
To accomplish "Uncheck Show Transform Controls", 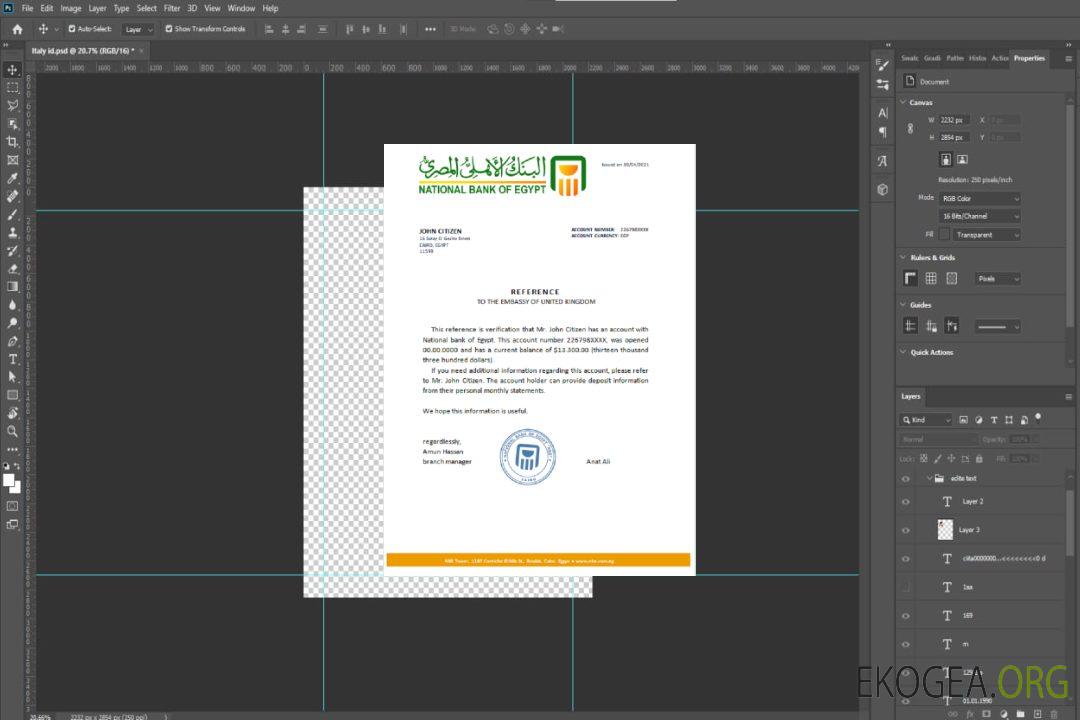I will tap(169, 29).
